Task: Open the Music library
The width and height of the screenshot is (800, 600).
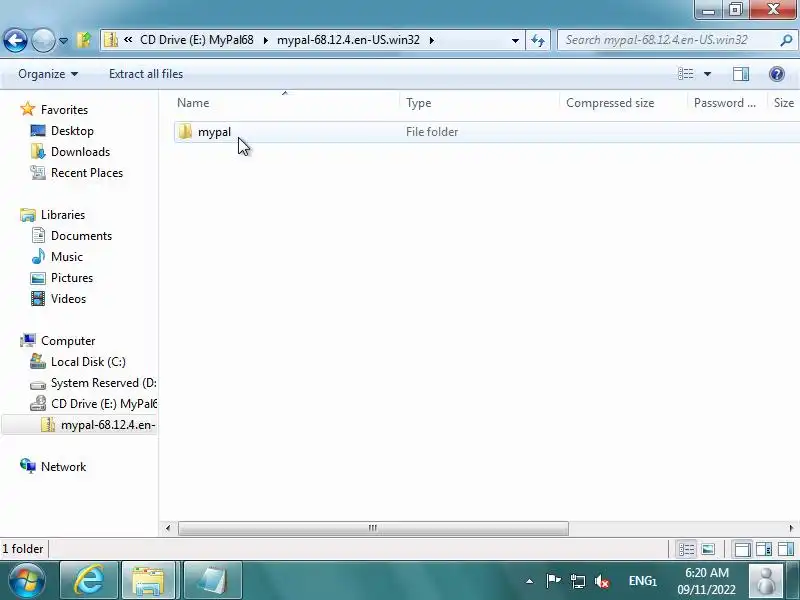Action: click(67, 257)
